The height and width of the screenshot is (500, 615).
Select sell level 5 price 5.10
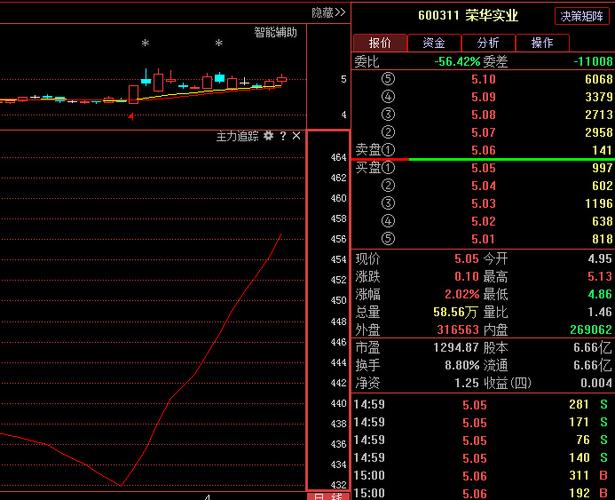click(x=483, y=79)
